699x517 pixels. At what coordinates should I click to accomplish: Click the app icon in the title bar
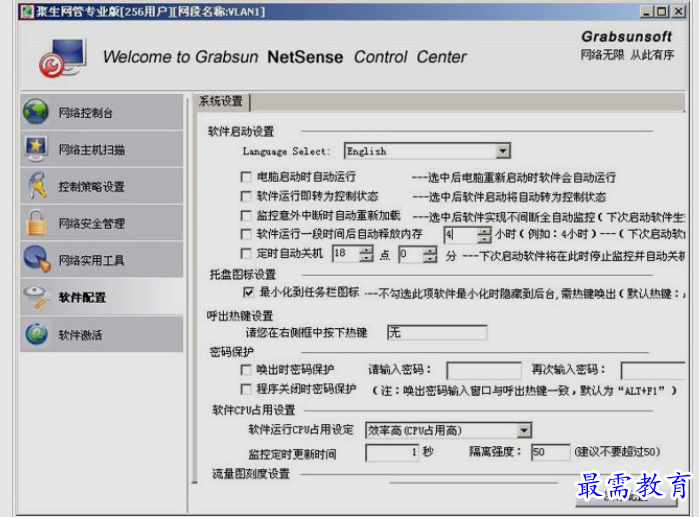(x=27, y=12)
